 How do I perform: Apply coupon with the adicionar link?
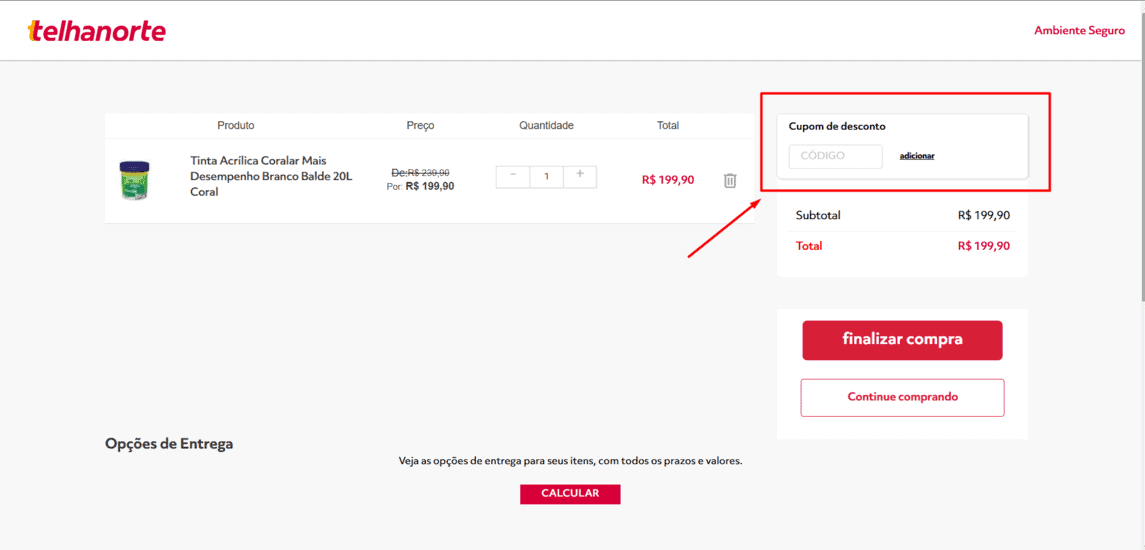pyautogui.click(x=917, y=156)
